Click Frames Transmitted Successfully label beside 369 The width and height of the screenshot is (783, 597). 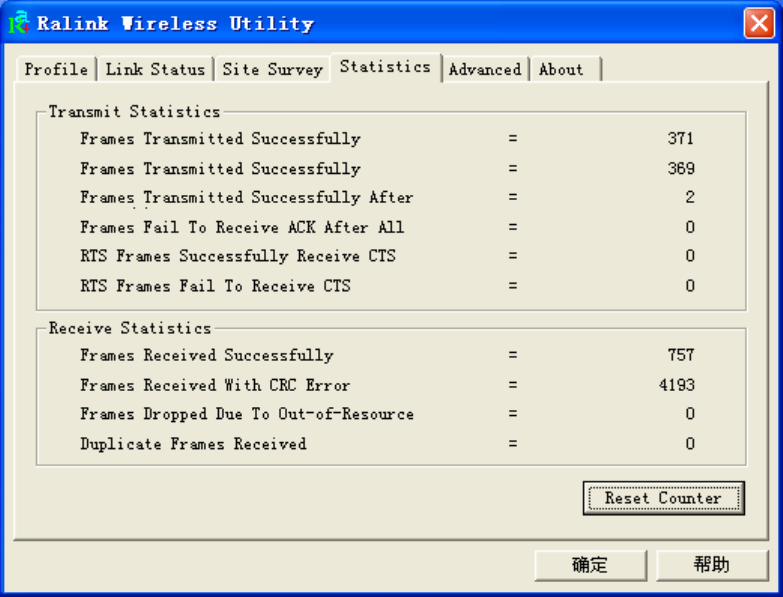click(220, 169)
